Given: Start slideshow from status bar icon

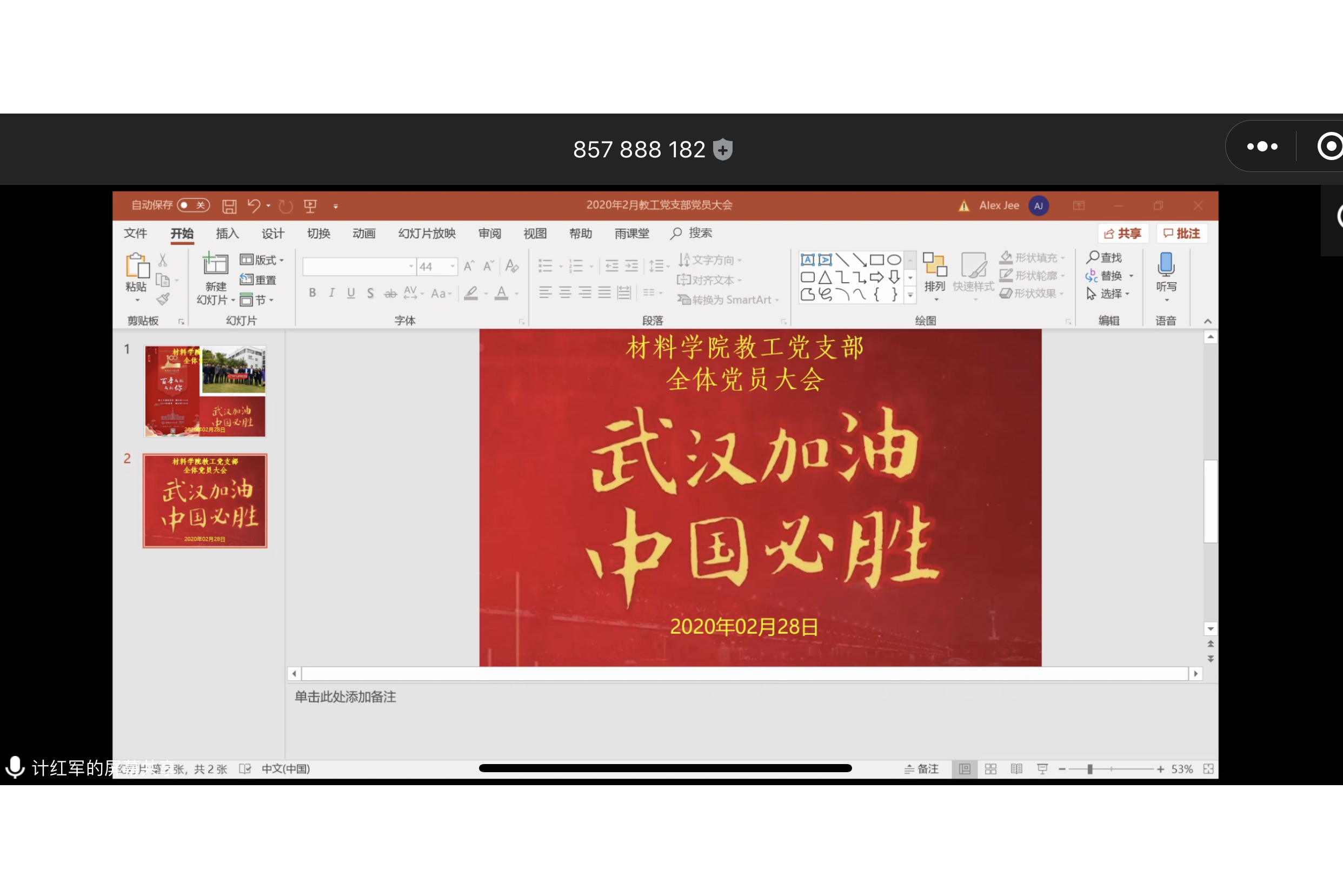Looking at the screenshot, I should tap(1043, 768).
